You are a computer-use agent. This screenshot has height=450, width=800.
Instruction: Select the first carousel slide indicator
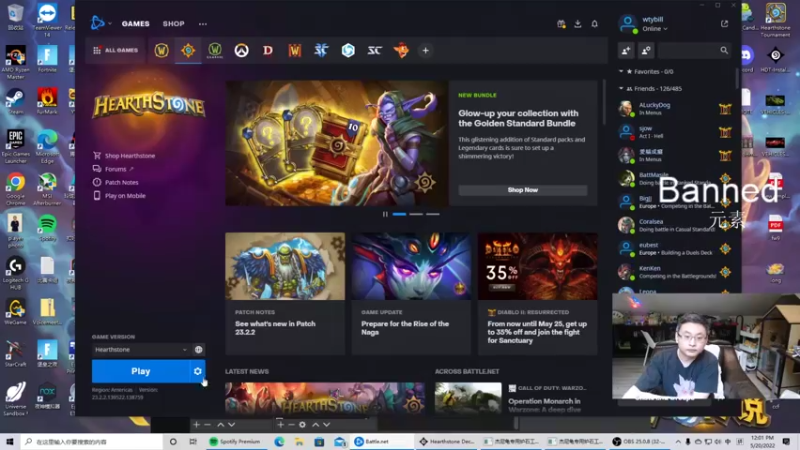tap(399, 214)
